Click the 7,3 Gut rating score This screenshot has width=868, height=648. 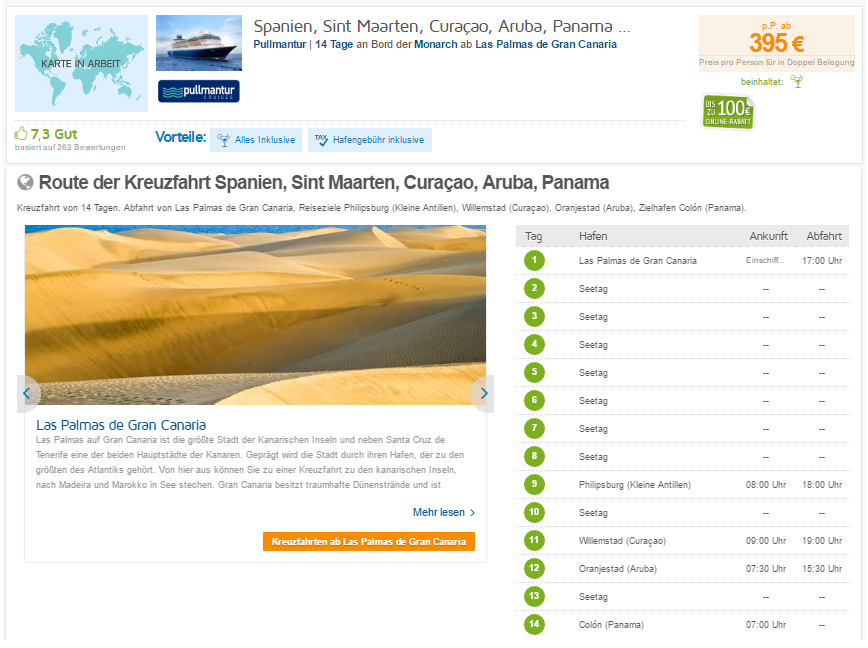(x=54, y=134)
